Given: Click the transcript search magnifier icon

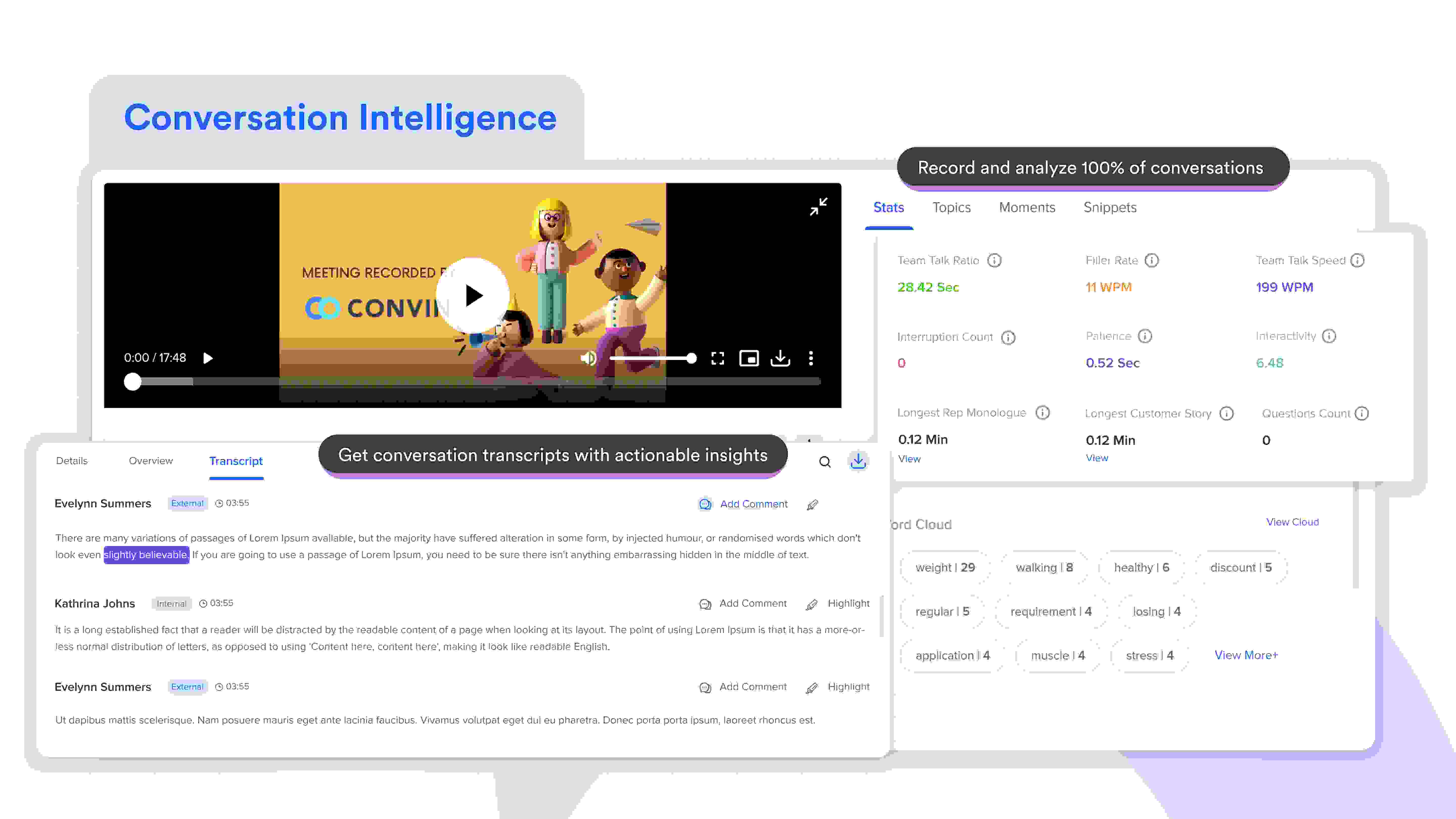Looking at the screenshot, I should 825,462.
